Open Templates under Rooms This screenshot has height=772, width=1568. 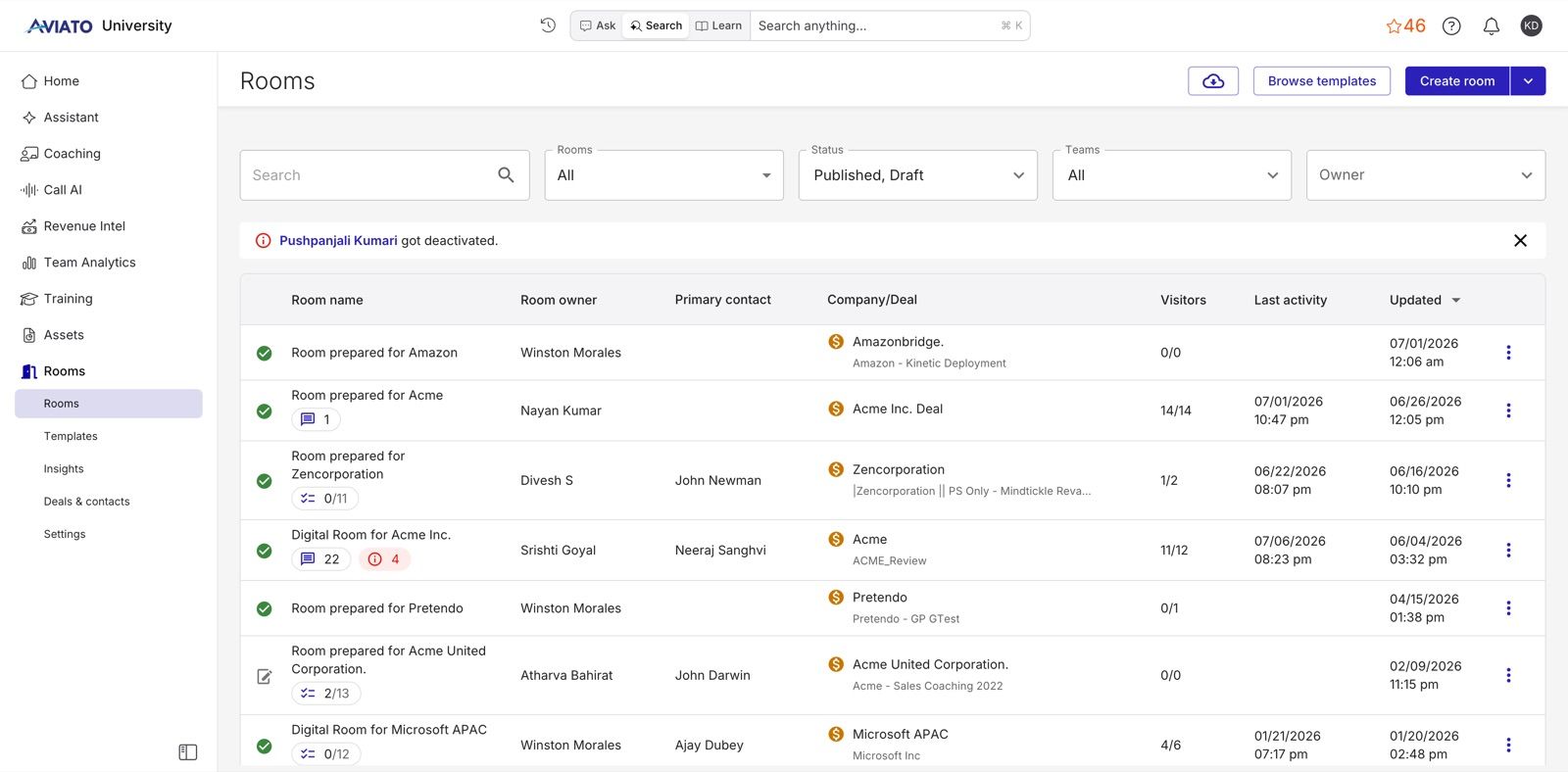tap(71, 436)
